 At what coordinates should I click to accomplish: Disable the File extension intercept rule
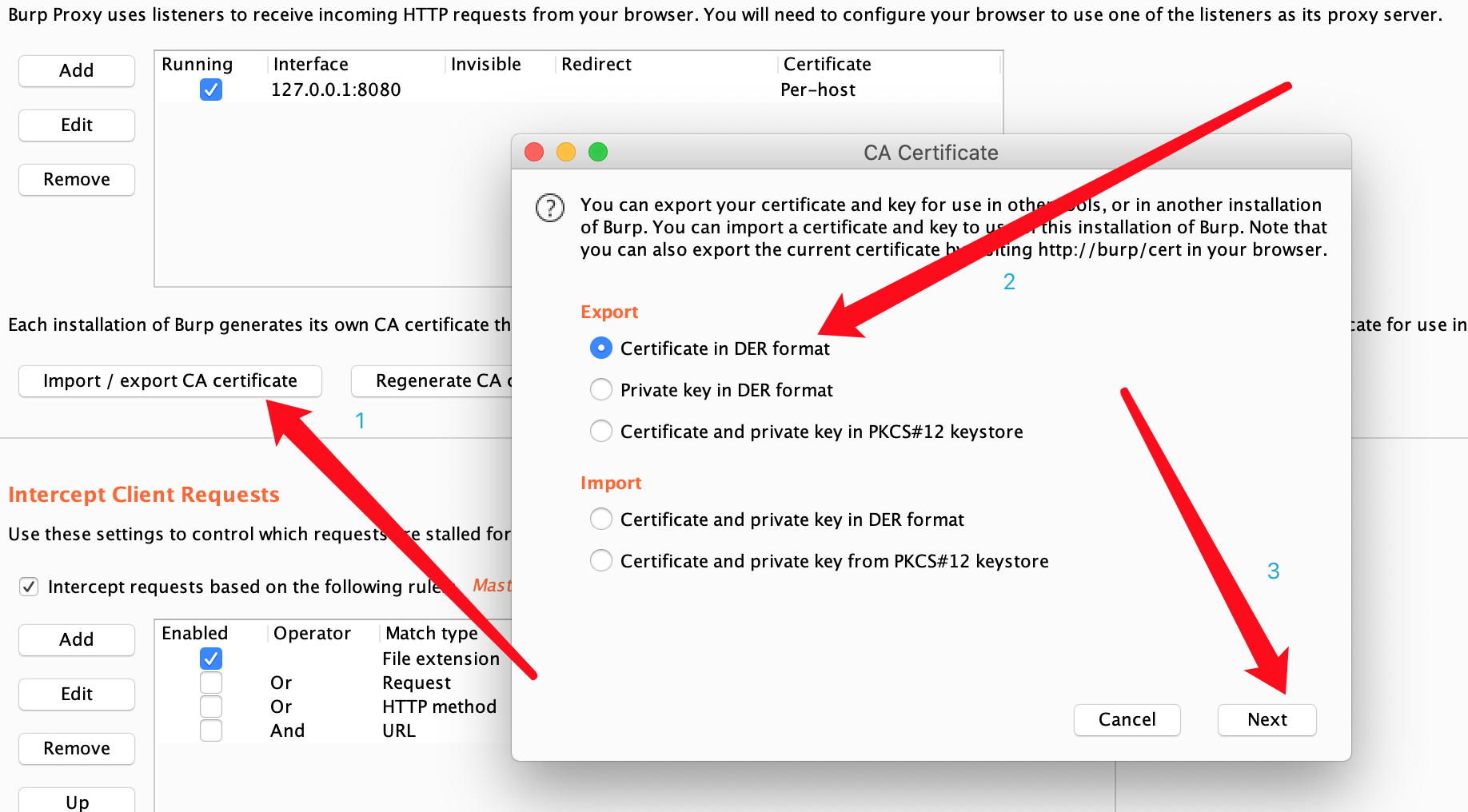point(211,659)
